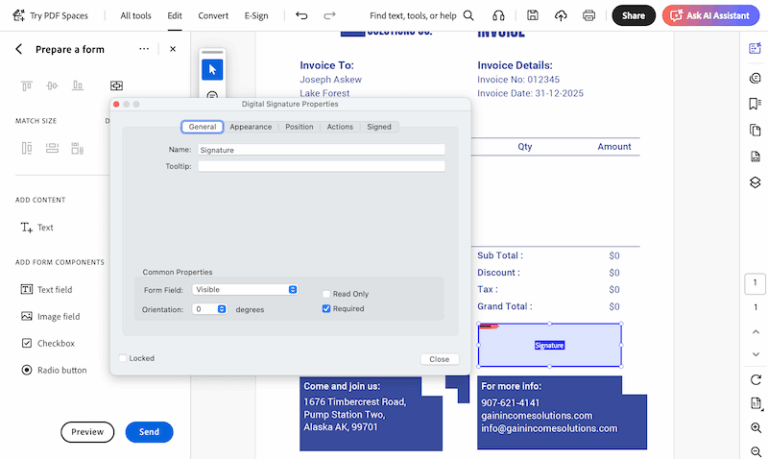768x459 pixels.
Task: Select the arrow selection tool
Action: coord(212,69)
